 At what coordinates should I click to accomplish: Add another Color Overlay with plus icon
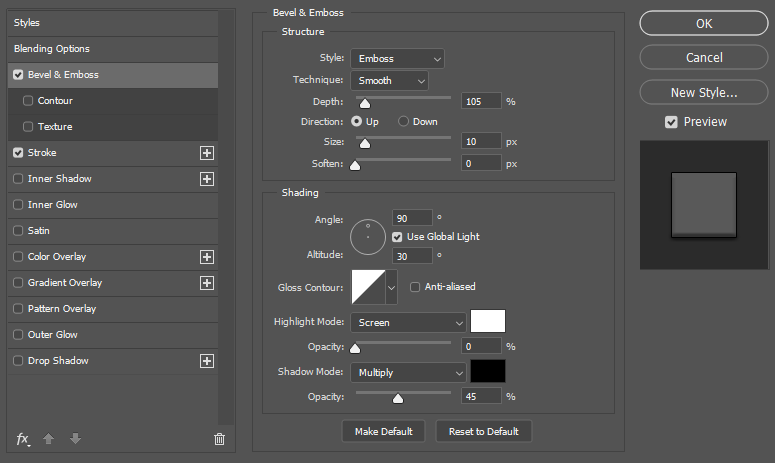click(x=207, y=257)
